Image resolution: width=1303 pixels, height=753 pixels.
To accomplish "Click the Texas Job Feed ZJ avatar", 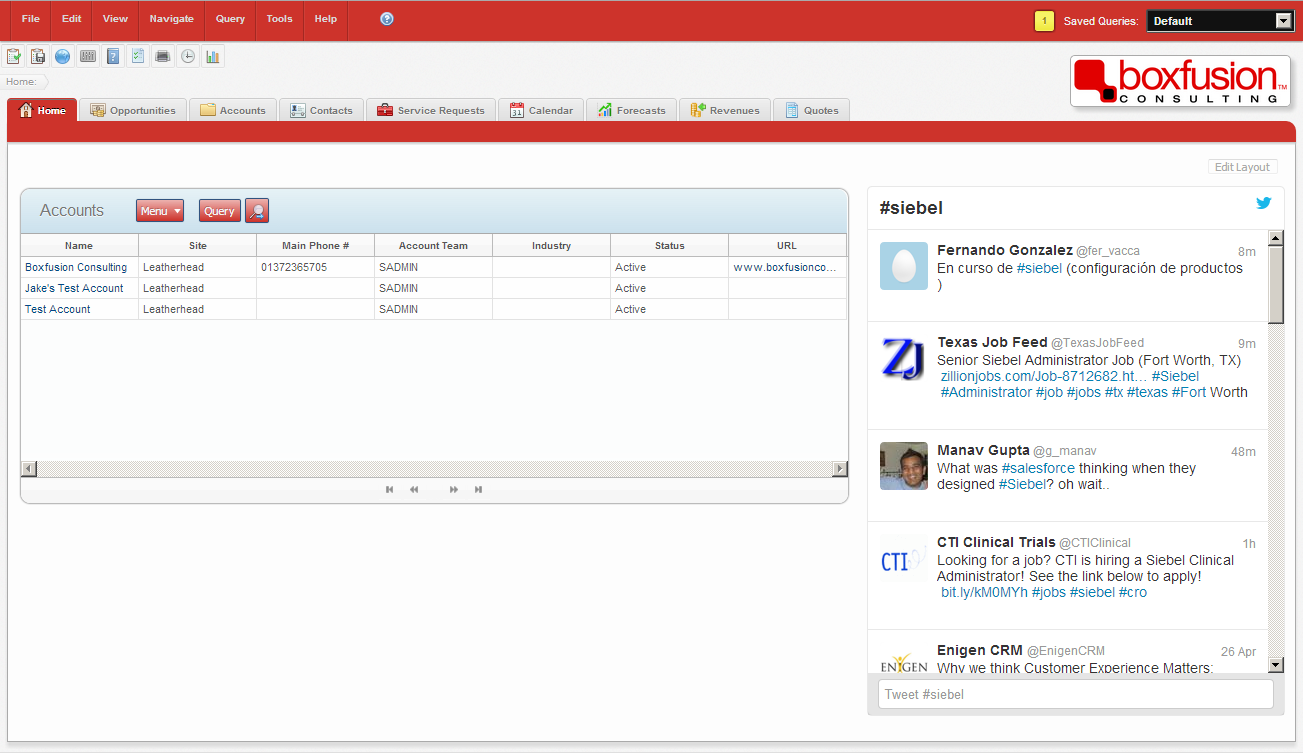I will (x=904, y=358).
